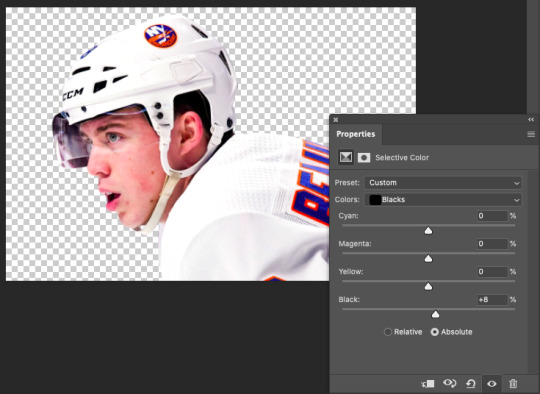Click the Preset: label
Image resolution: width=540 pixels, height=394 pixels.
347,183
